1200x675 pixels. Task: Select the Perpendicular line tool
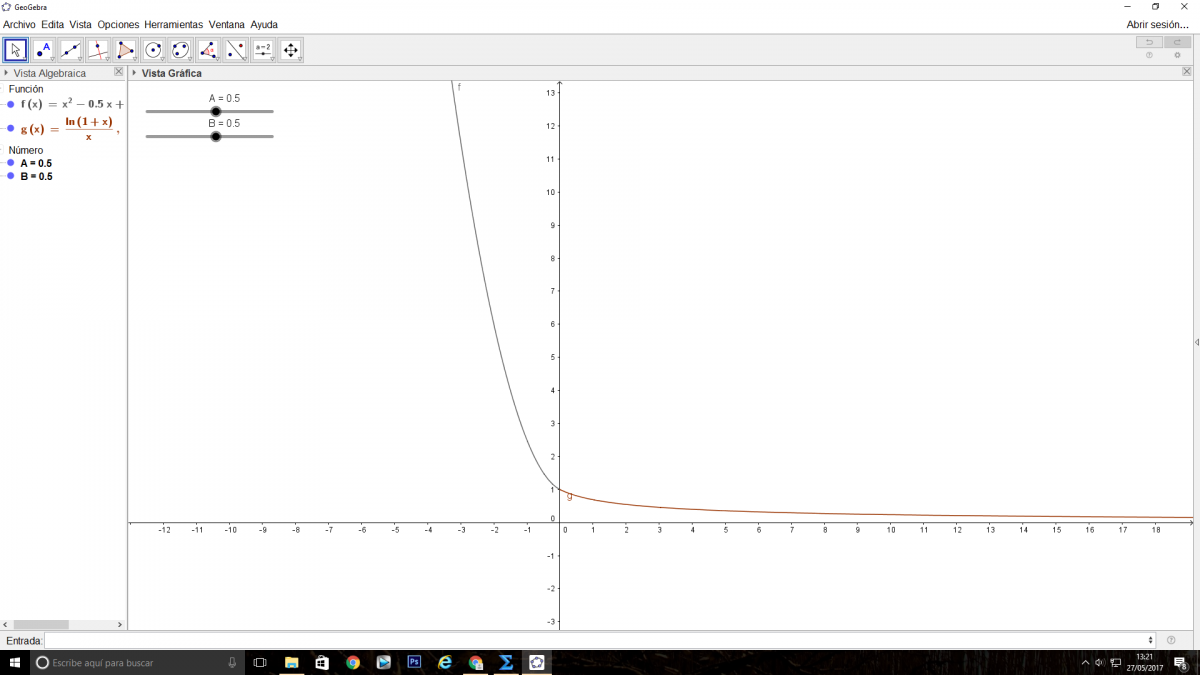click(x=98, y=50)
